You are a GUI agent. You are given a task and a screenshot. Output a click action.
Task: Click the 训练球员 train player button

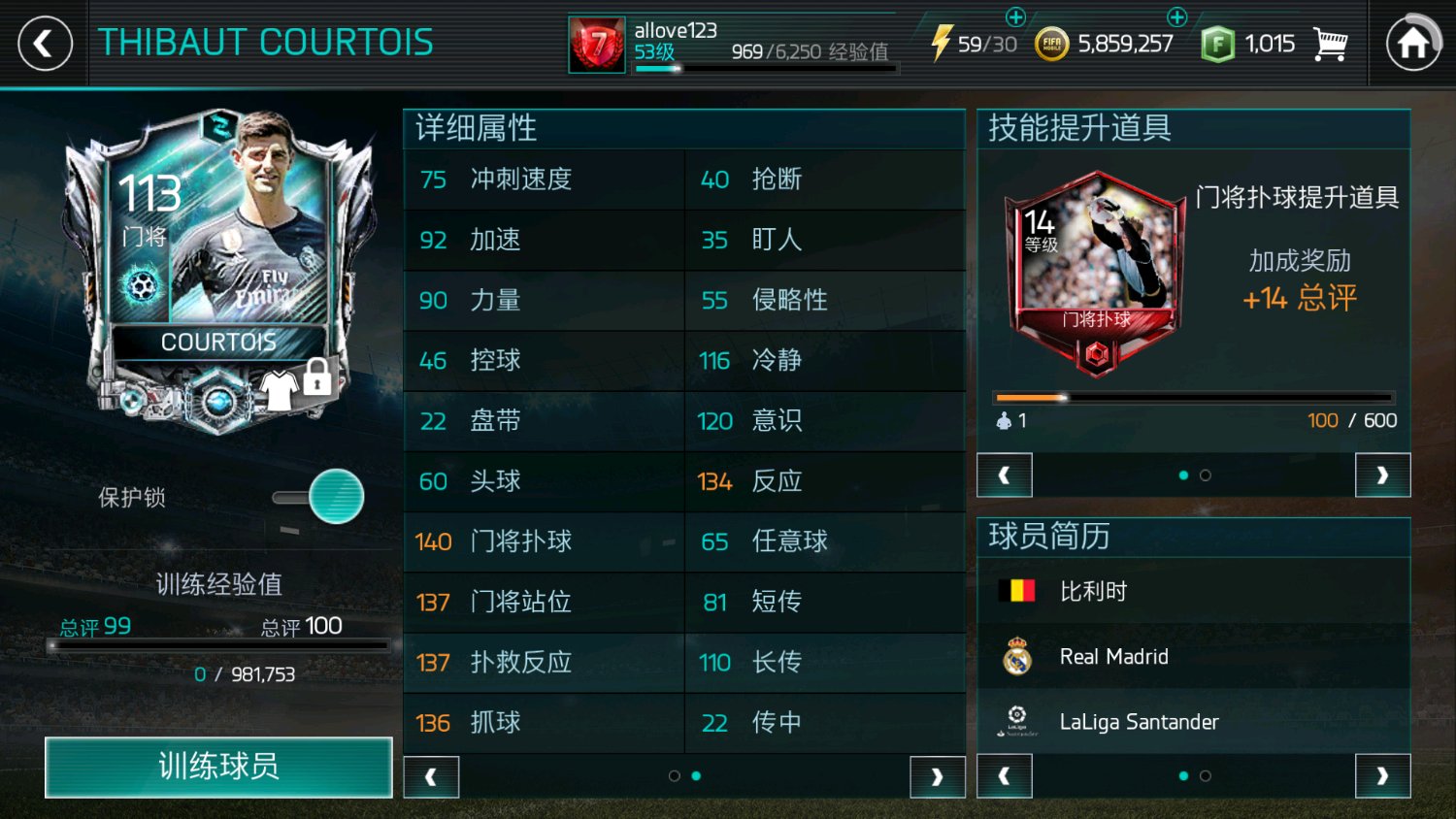pyautogui.click(x=218, y=767)
